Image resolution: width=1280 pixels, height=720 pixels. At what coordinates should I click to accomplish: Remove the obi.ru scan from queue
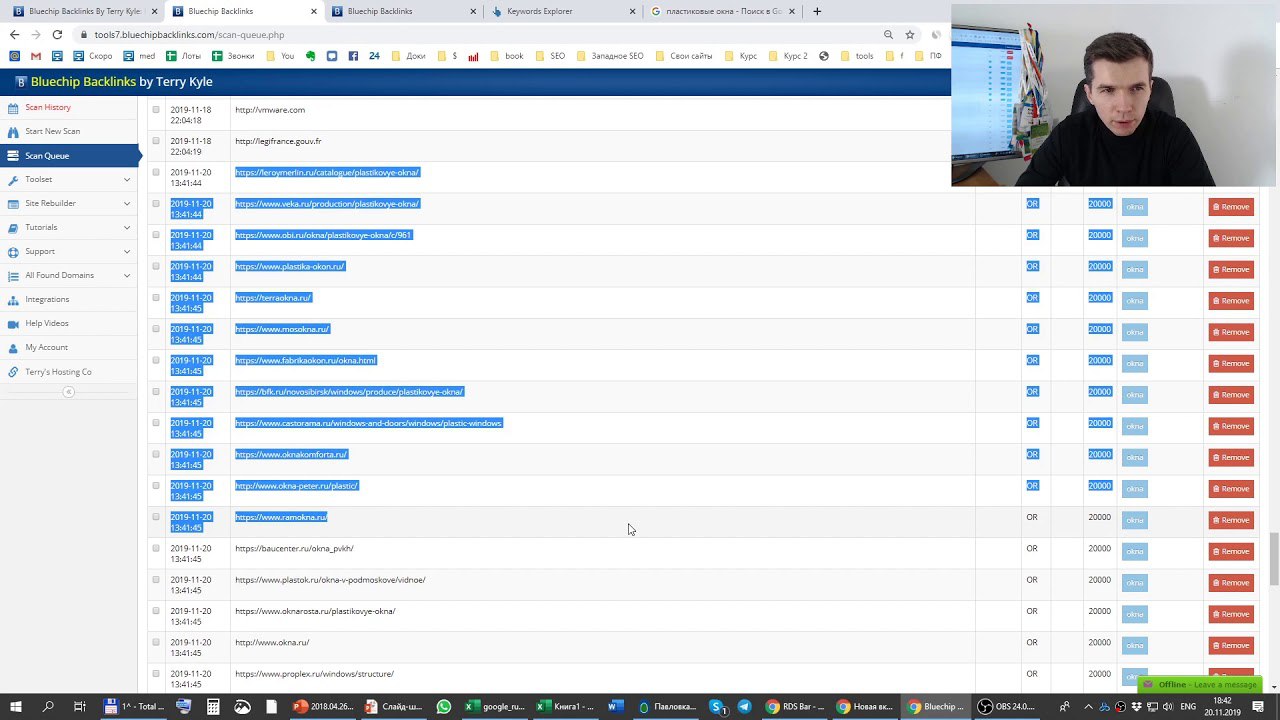coord(1231,238)
